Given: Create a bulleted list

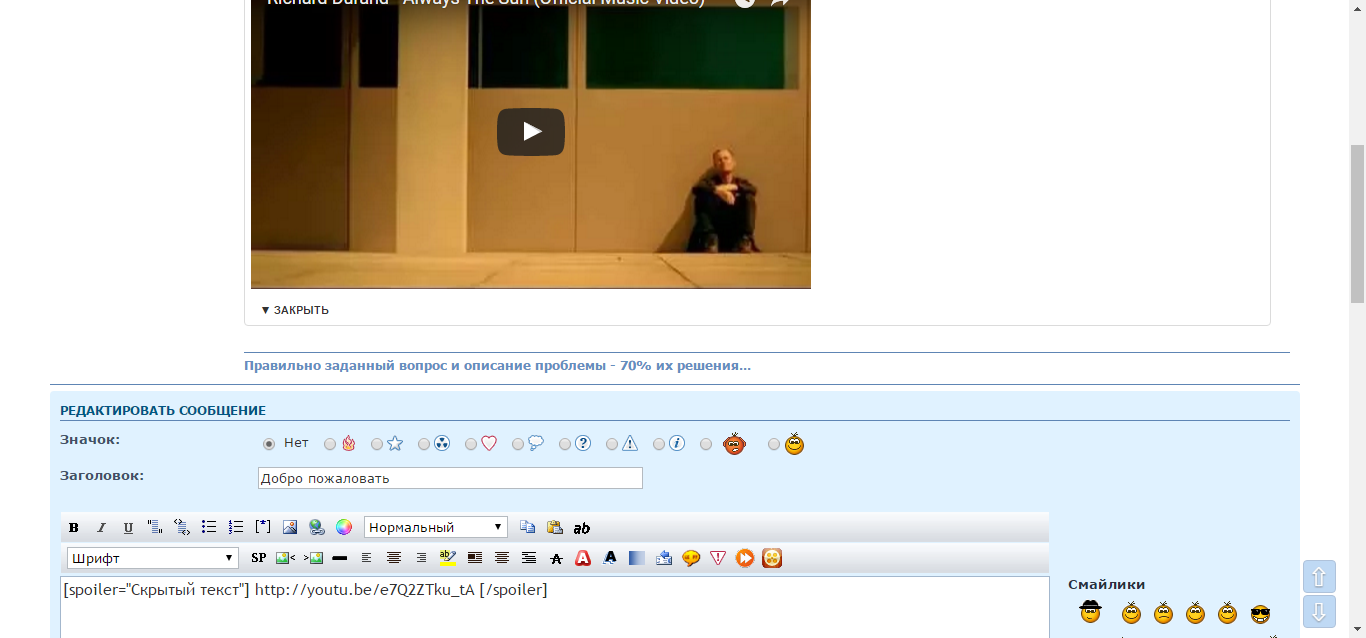Looking at the screenshot, I should [209, 527].
